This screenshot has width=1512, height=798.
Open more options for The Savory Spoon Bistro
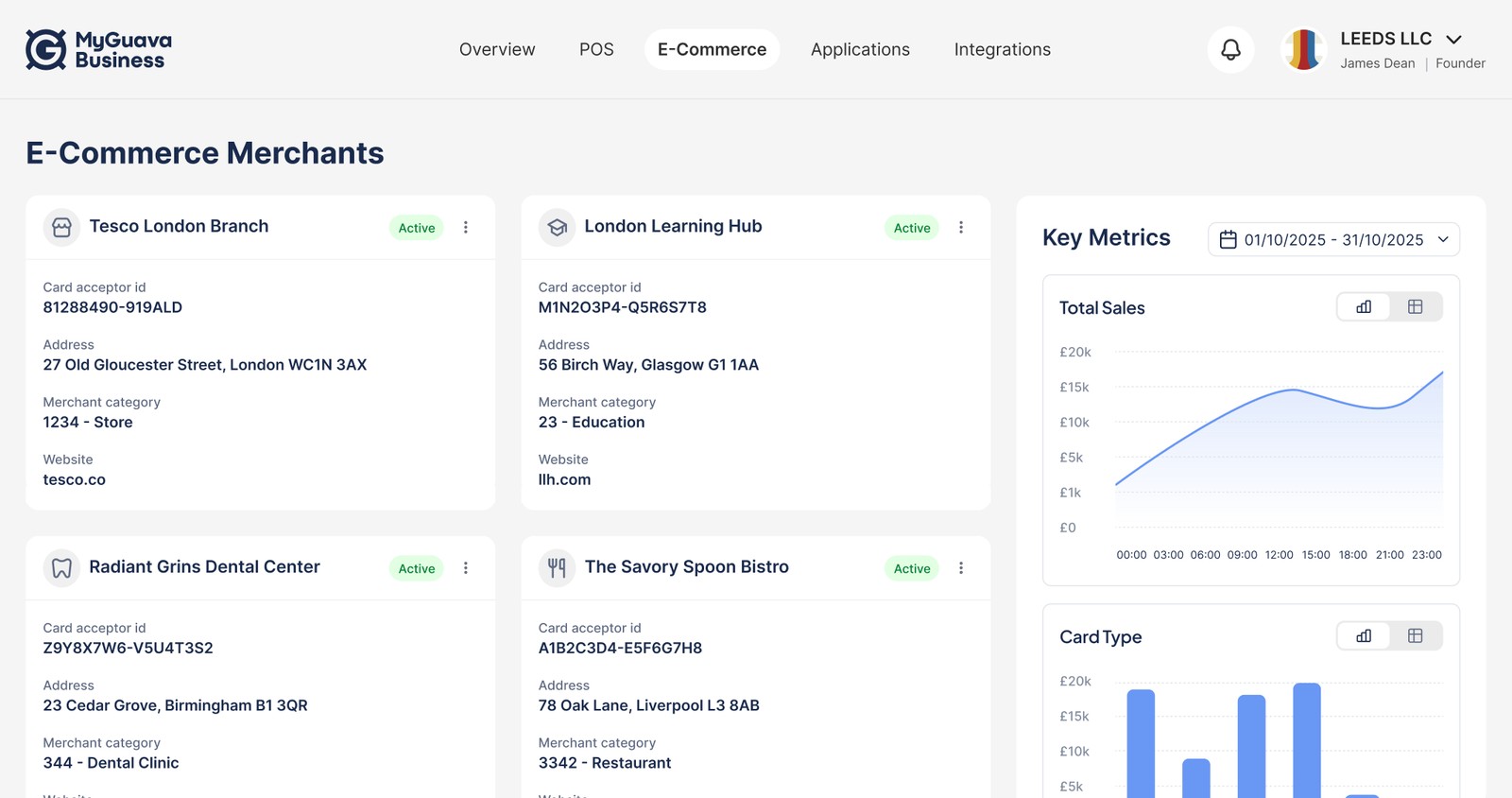tap(961, 568)
